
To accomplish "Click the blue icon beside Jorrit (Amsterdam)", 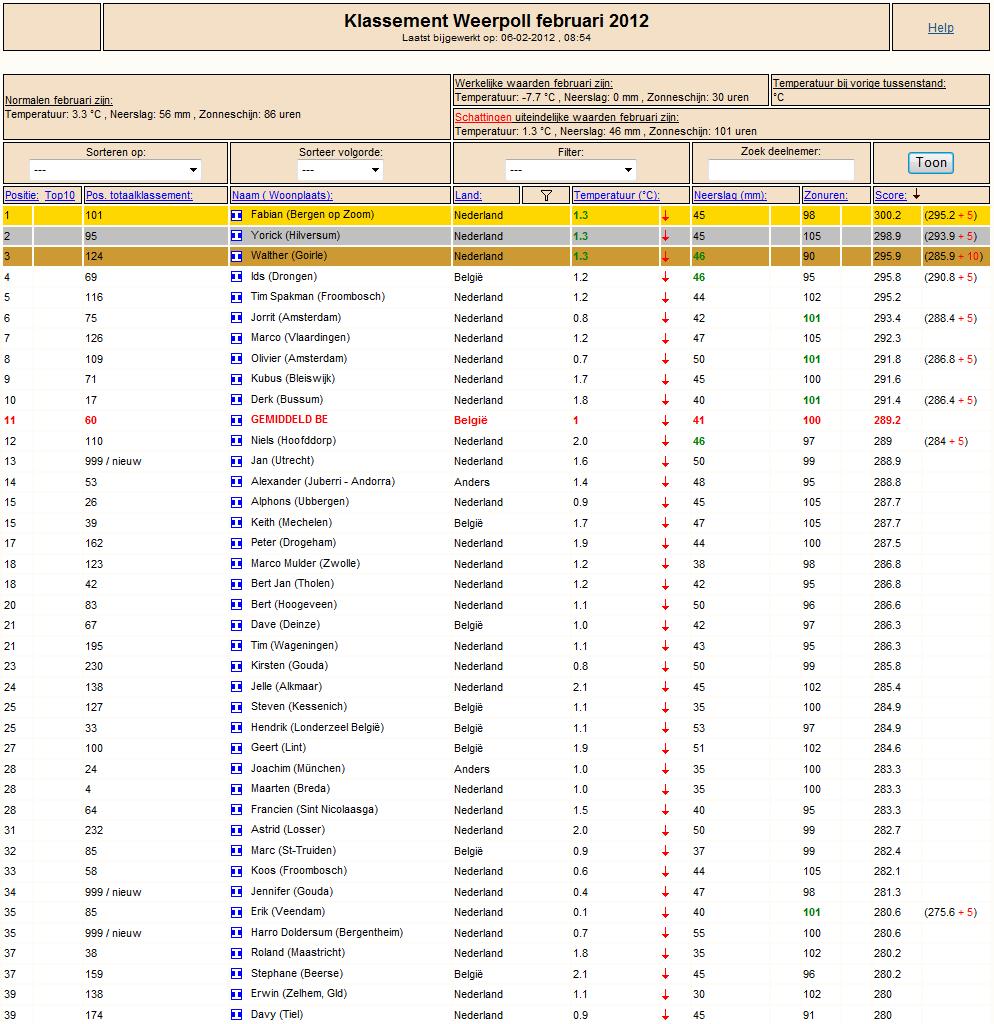I will [236, 318].
